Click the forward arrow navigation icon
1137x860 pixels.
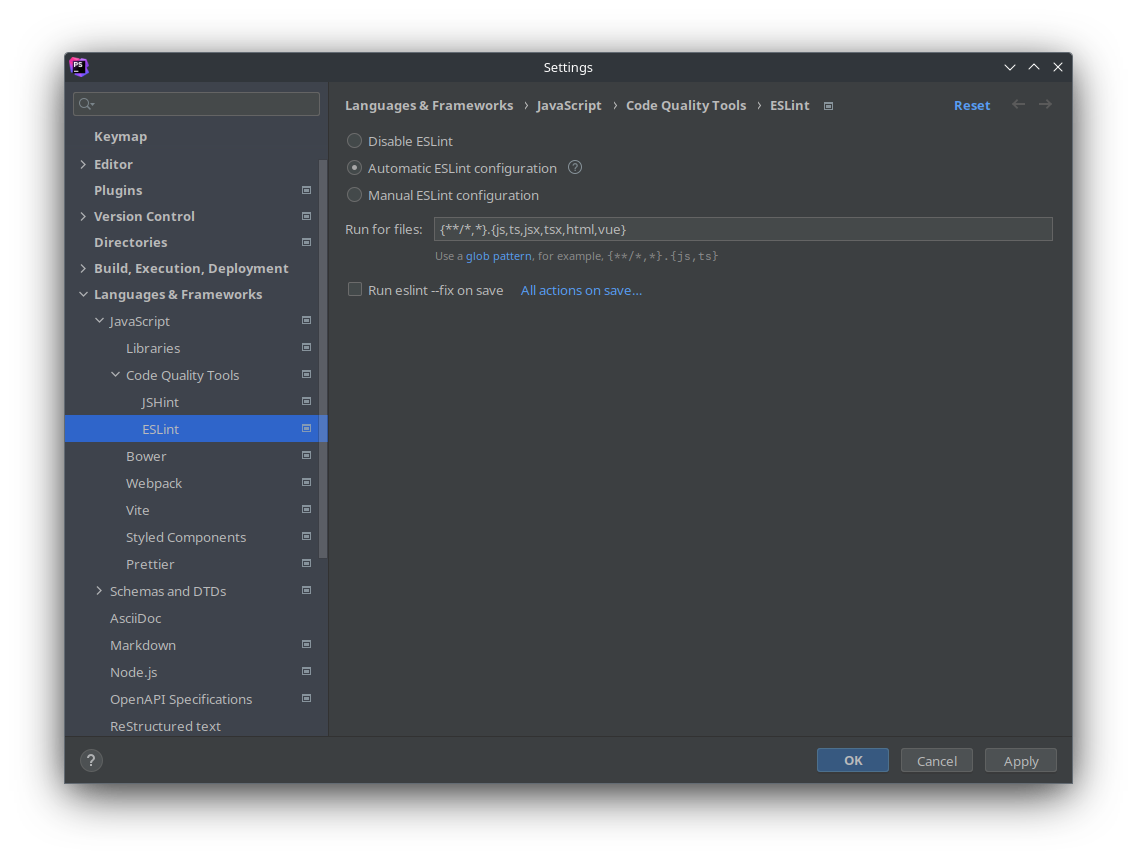(1045, 104)
